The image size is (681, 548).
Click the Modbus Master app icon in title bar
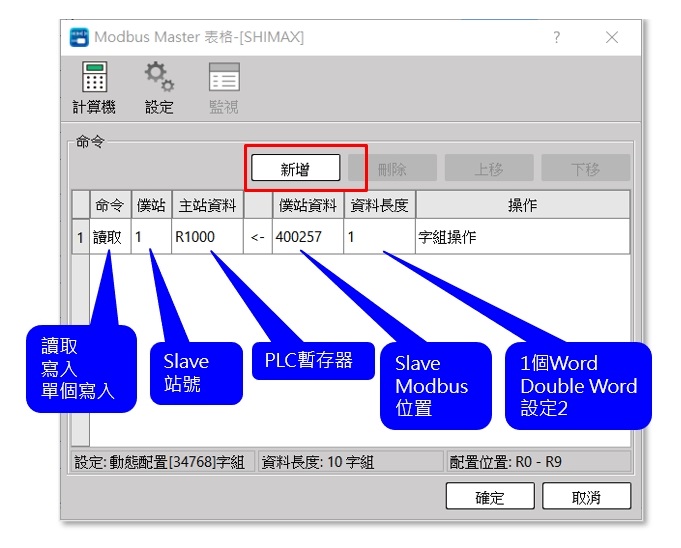coord(79,37)
